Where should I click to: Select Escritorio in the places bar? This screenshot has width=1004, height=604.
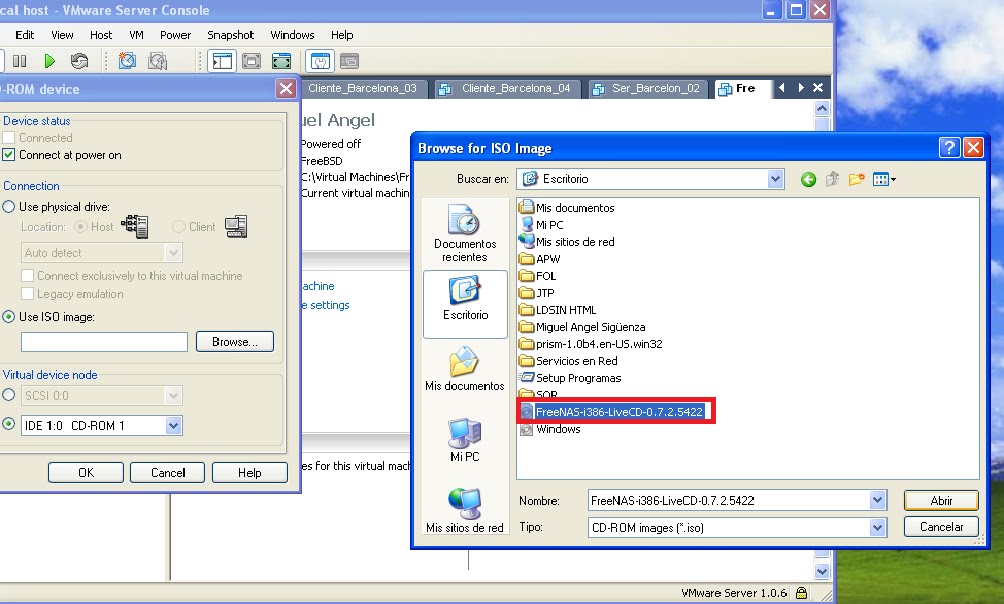(x=465, y=304)
